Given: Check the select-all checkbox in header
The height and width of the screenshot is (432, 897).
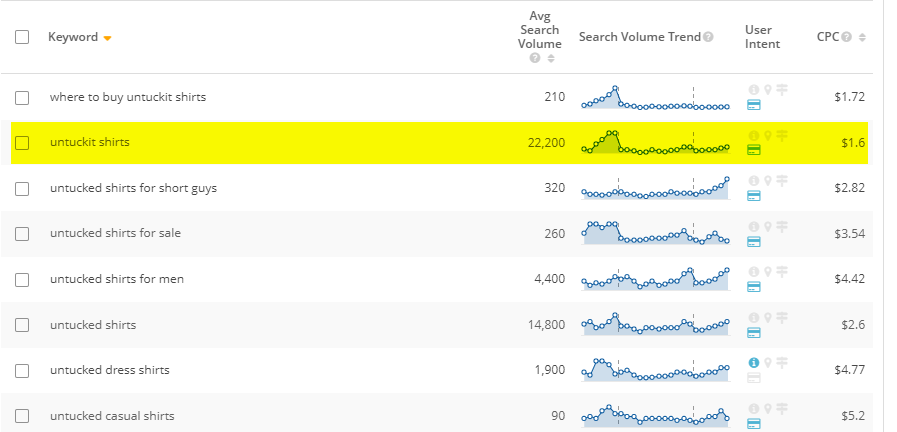Looking at the screenshot, I should [x=22, y=37].
